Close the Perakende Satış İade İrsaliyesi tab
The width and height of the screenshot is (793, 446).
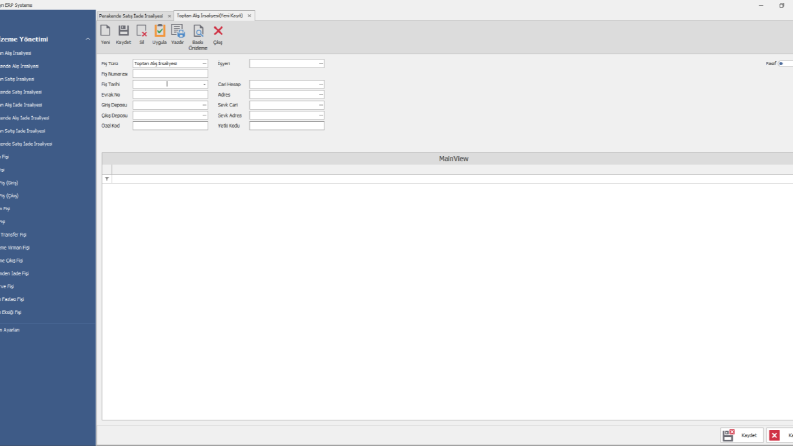(x=169, y=16)
